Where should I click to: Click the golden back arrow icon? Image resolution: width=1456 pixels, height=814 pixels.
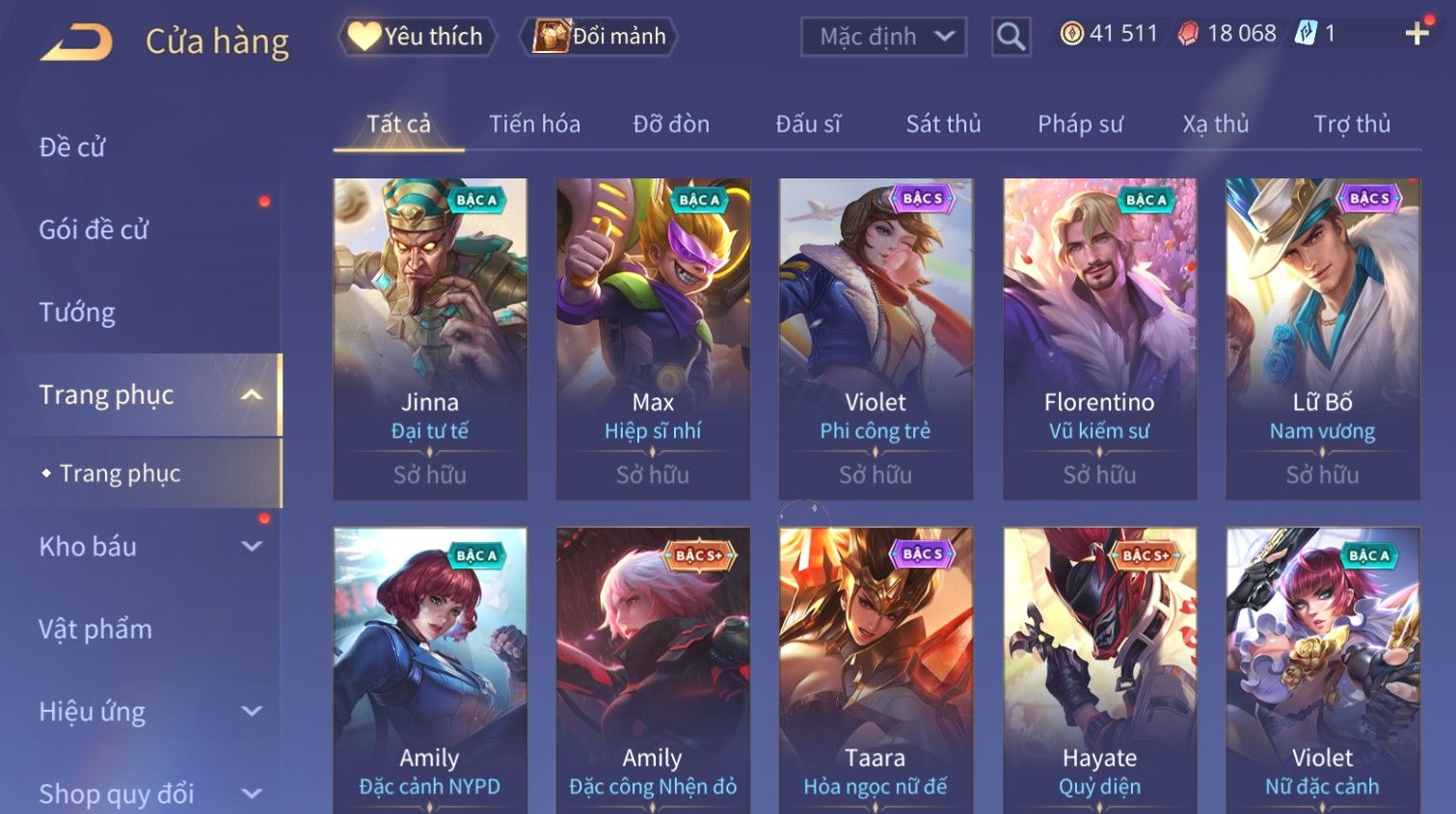tap(77, 42)
